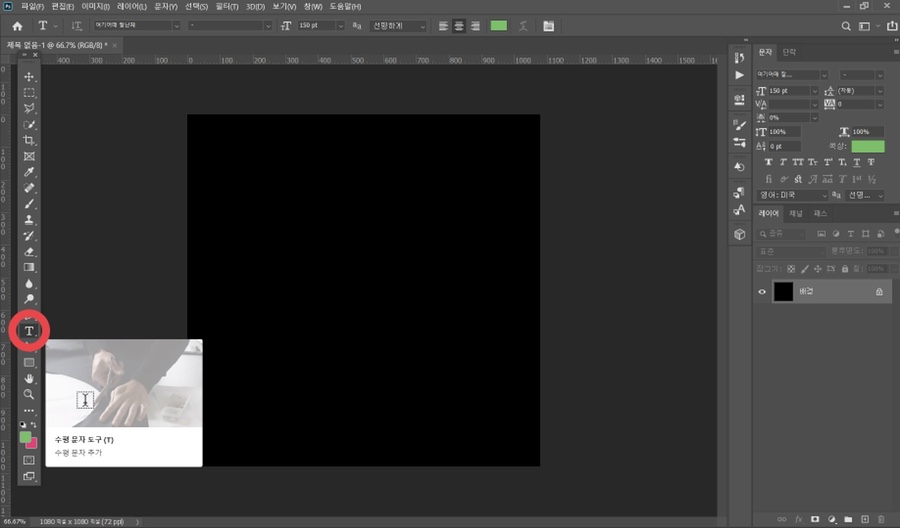Viewport: 900px width, 528px height.
Task: Select the Brush tool
Action: pos(29,204)
